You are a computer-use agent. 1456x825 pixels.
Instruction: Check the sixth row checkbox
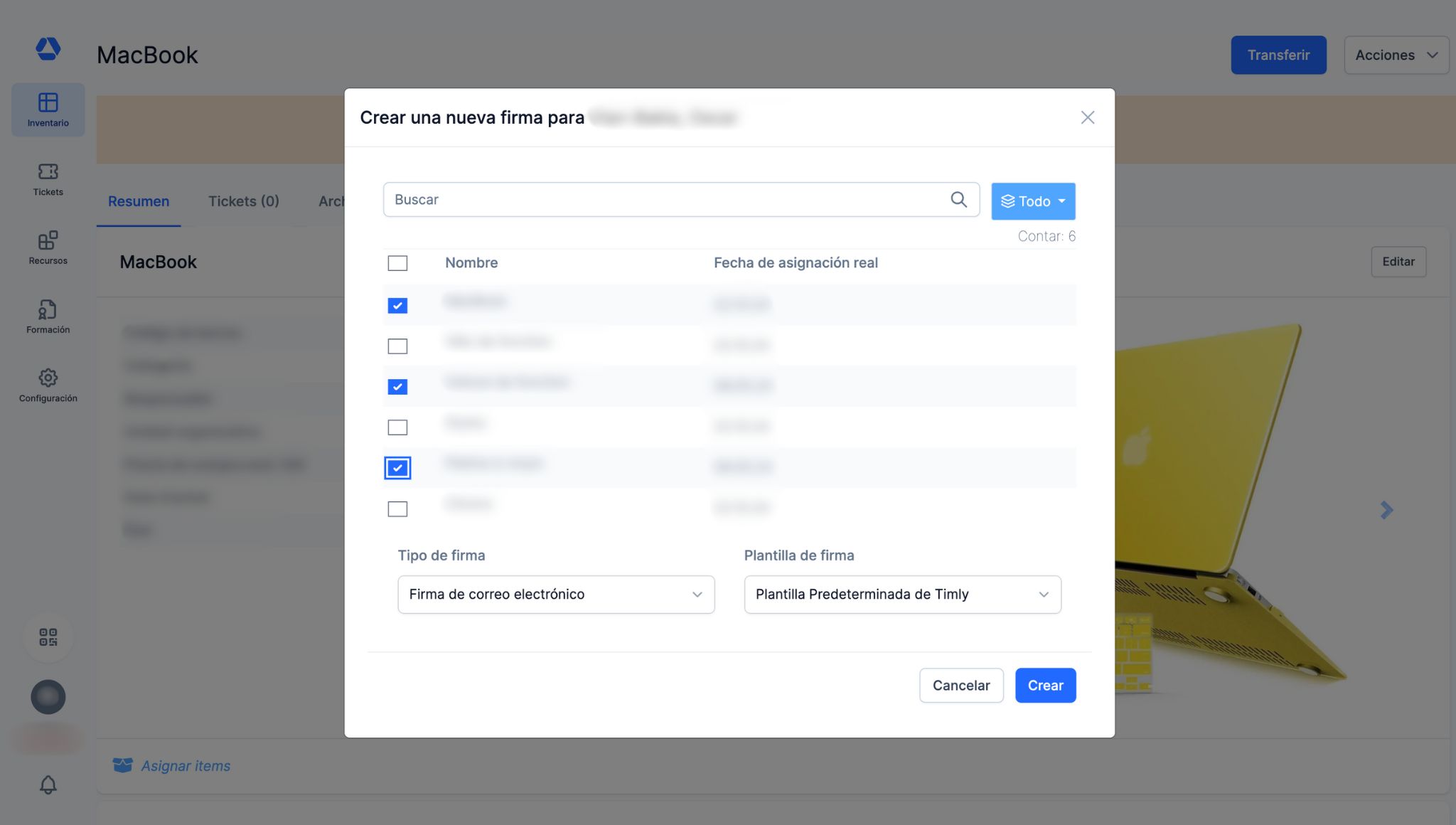397,509
